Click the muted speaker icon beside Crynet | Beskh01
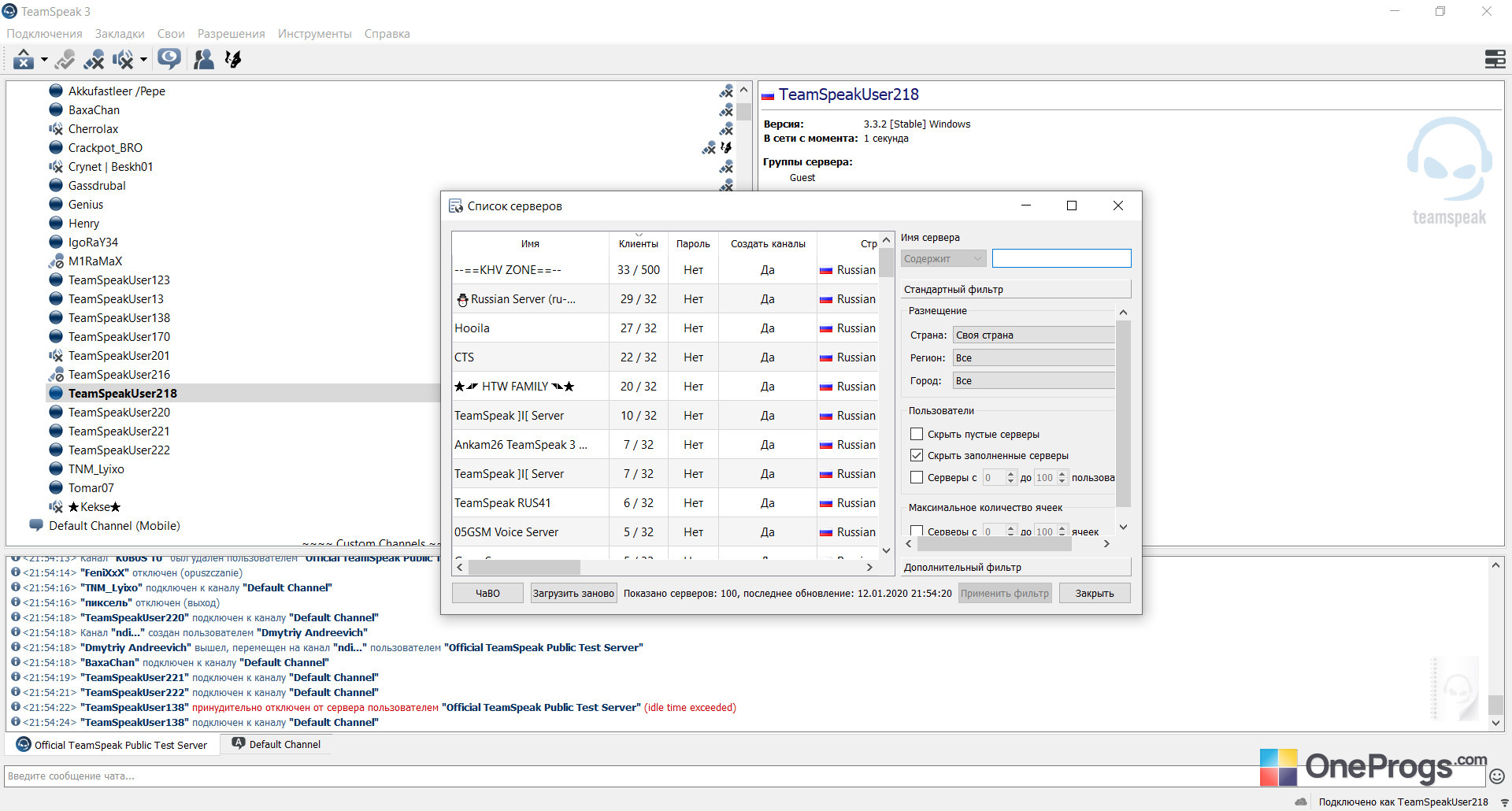1512x811 pixels. click(x=56, y=167)
